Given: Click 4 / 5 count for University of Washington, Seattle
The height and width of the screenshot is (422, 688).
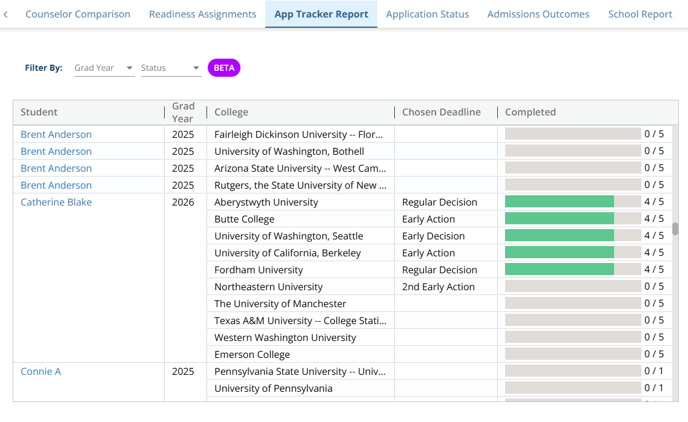Looking at the screenshot, I should (x=654, y=236).
